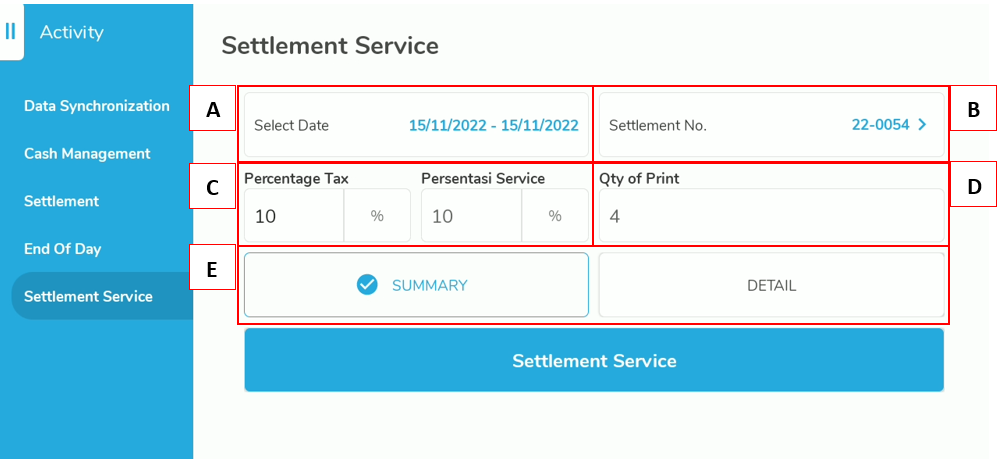Click the percent symbol beside Persentasi Service
Image resolution: width=1000 pixels, height=459 pixels.
(x=555, y=216)
